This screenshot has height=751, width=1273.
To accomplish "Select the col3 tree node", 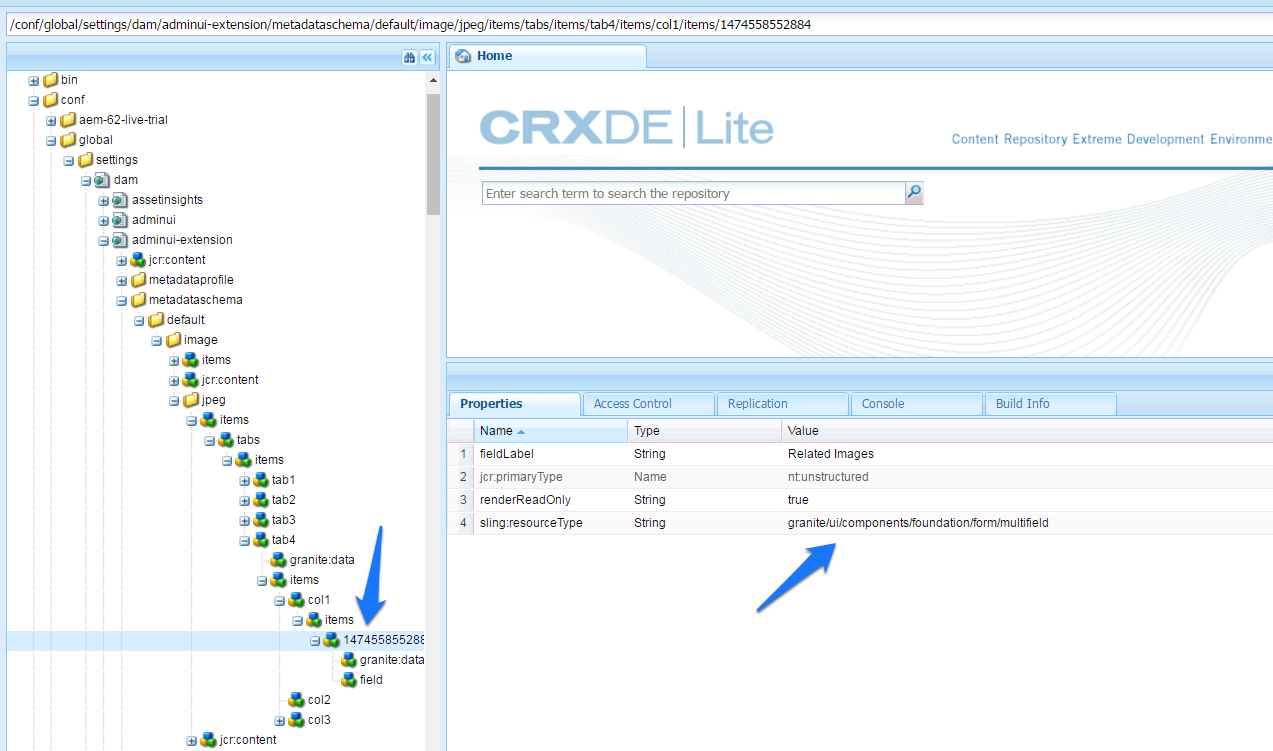I will (x=319, y=720).
